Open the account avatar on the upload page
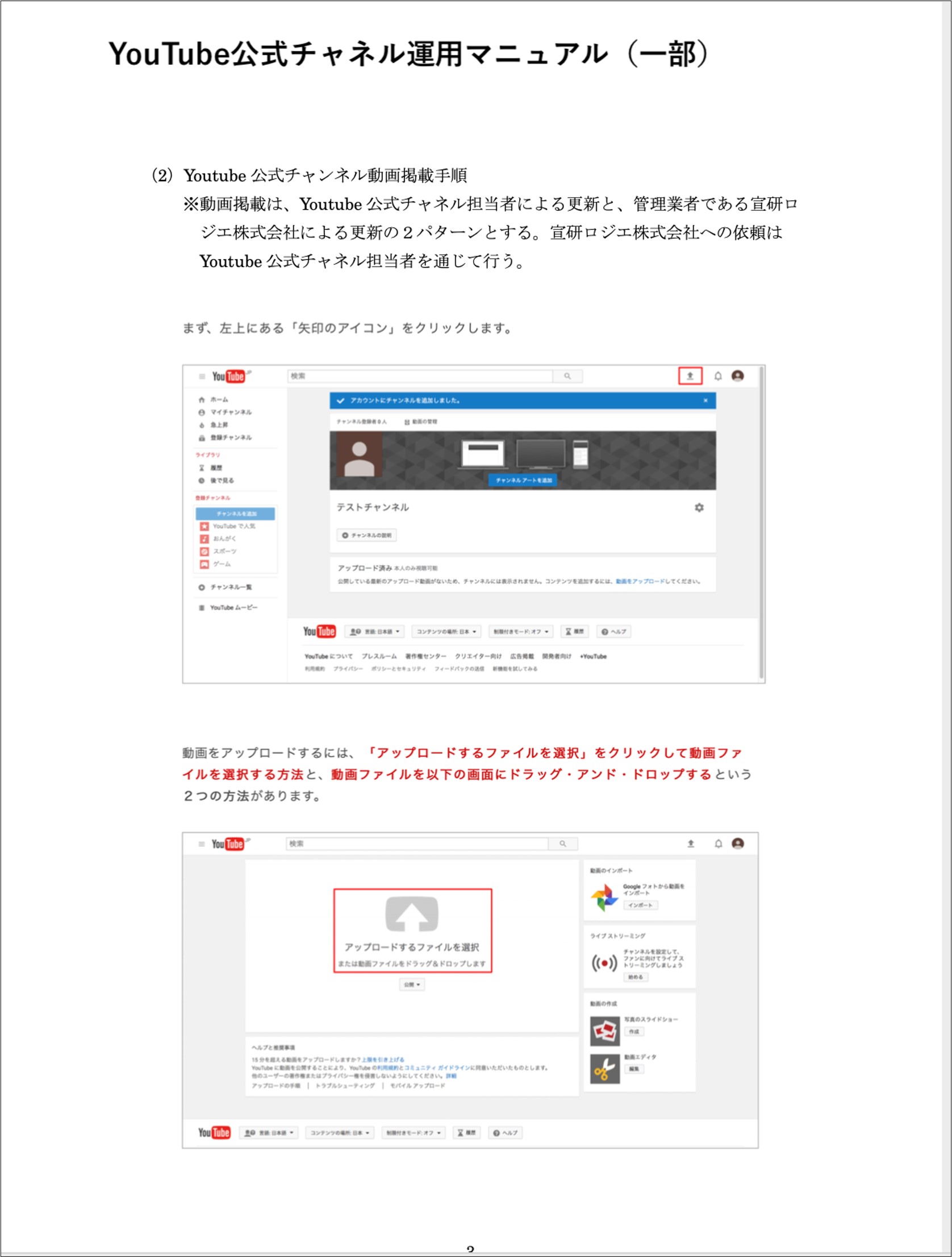This screenshot has width=952, height=1257. (x=738, y=843)
